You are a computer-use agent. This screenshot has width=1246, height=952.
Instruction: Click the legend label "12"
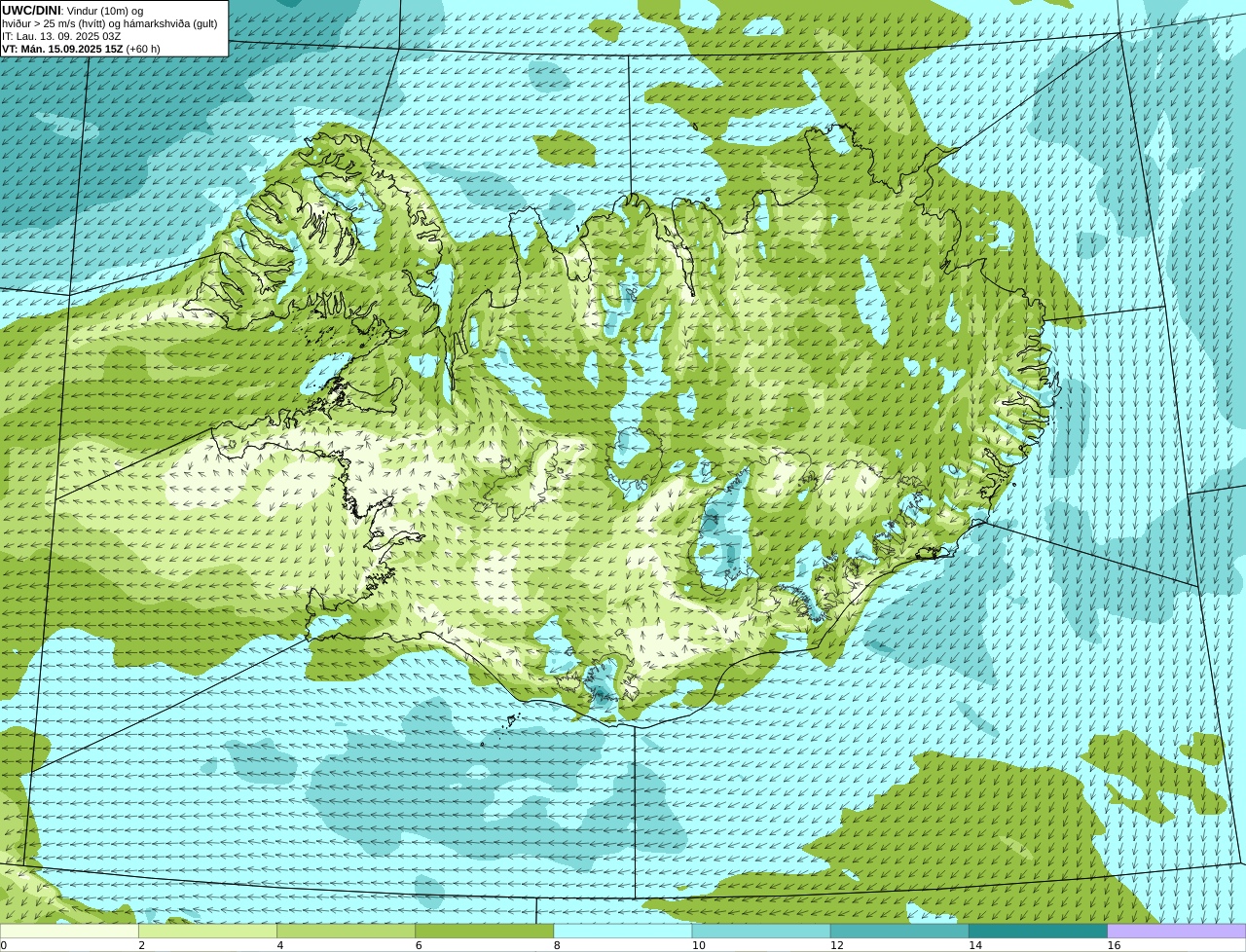coord(836,945)
